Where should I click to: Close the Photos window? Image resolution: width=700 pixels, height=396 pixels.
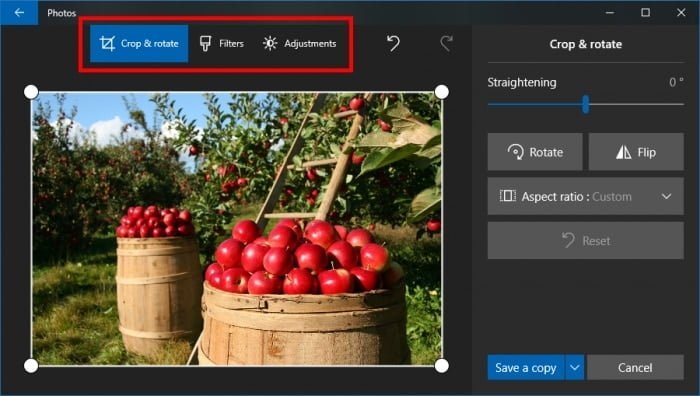click(x=681, y=13)
